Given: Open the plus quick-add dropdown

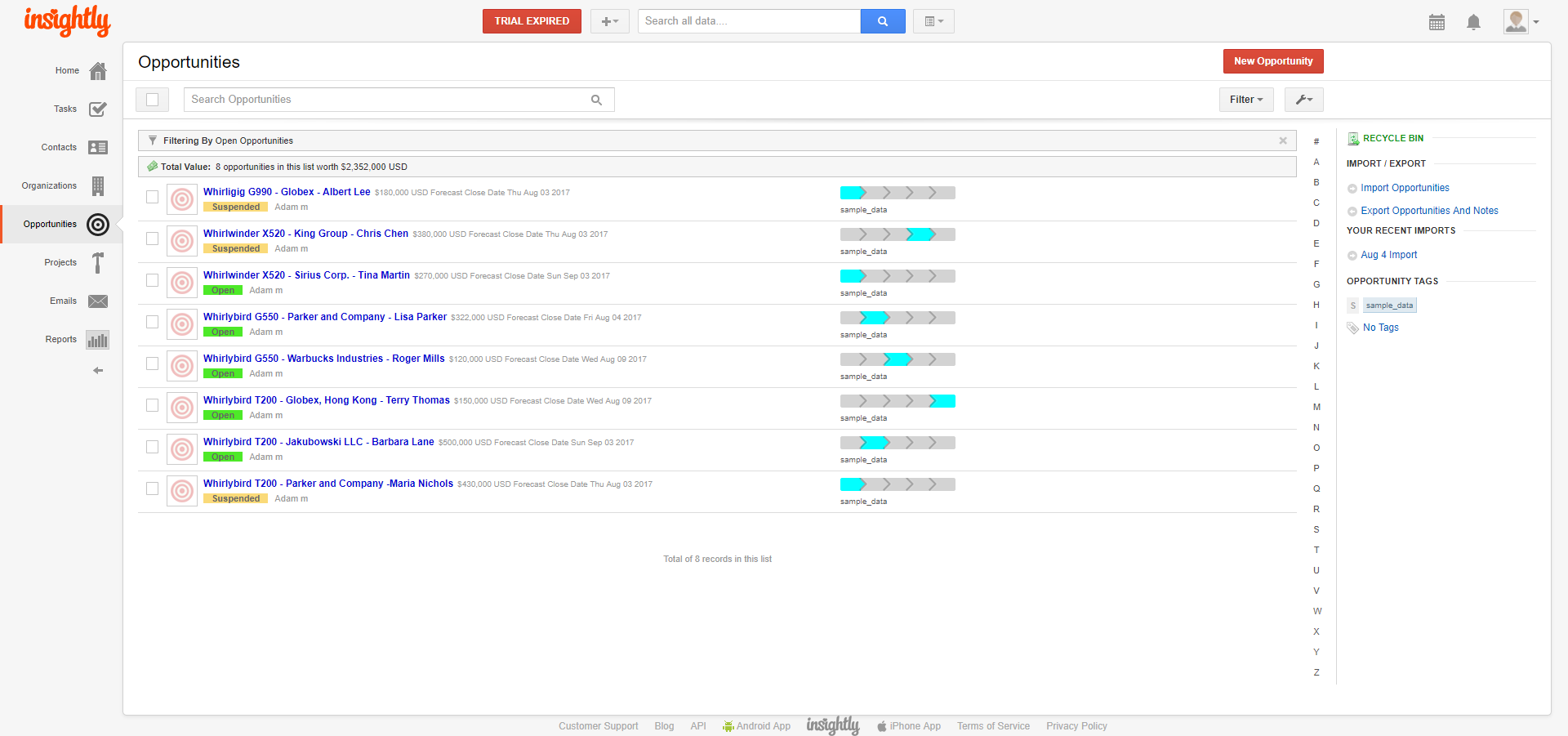Looking at the screenshot, I should coord(610,21).
